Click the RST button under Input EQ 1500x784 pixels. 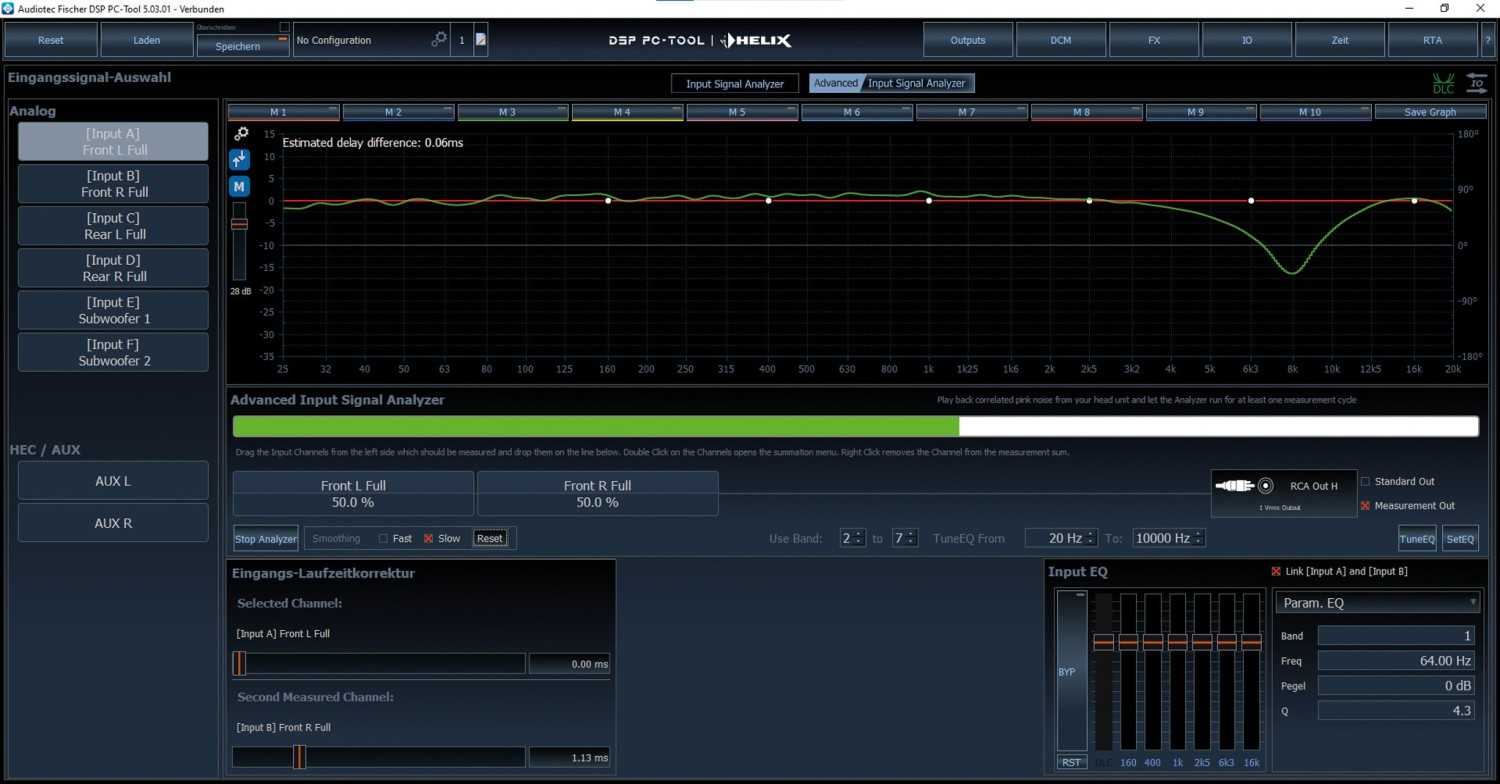pyautogui.click(x=1072, y=762)
